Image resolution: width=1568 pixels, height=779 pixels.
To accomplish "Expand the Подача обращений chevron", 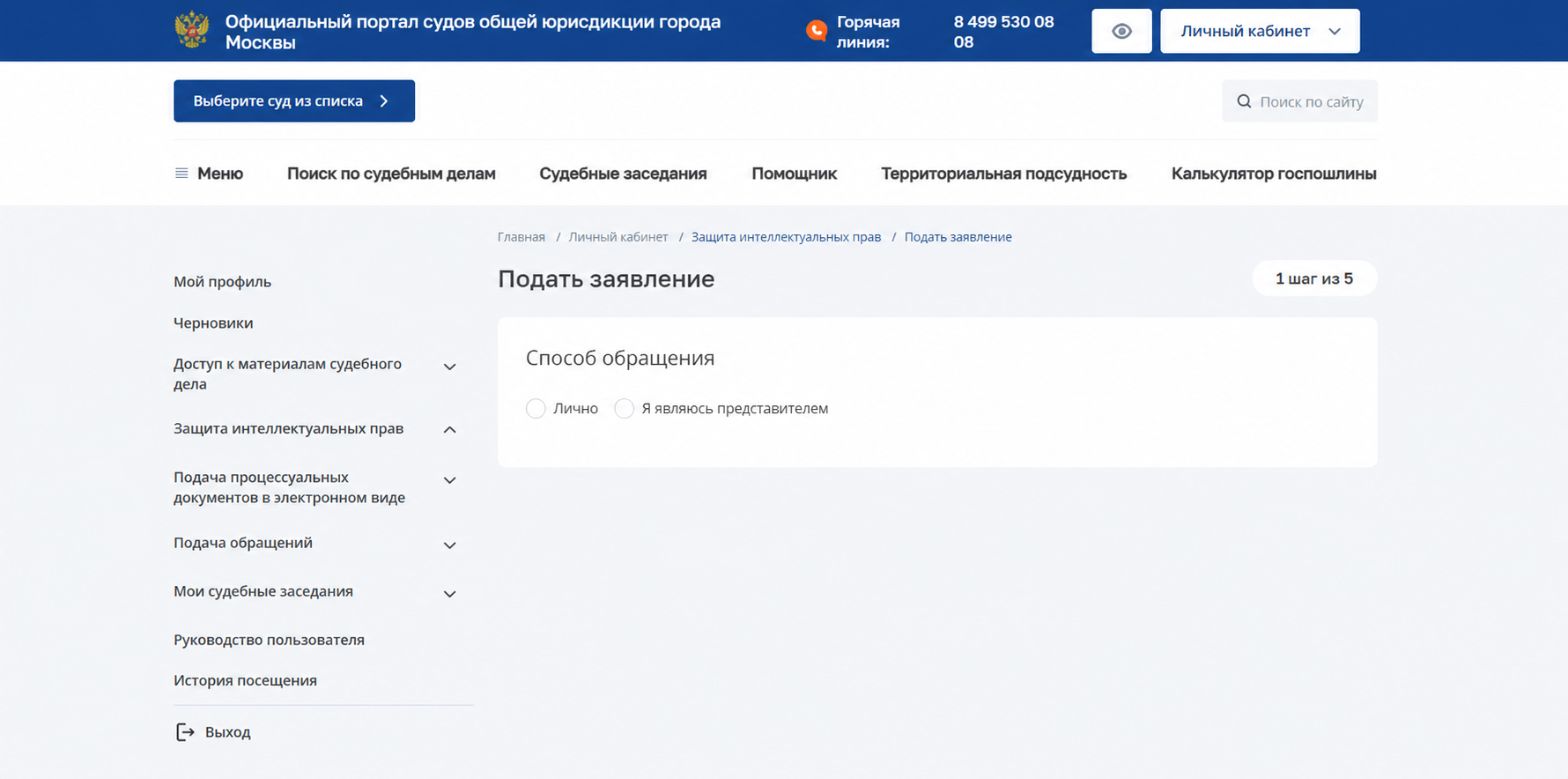I will point(449,545).
